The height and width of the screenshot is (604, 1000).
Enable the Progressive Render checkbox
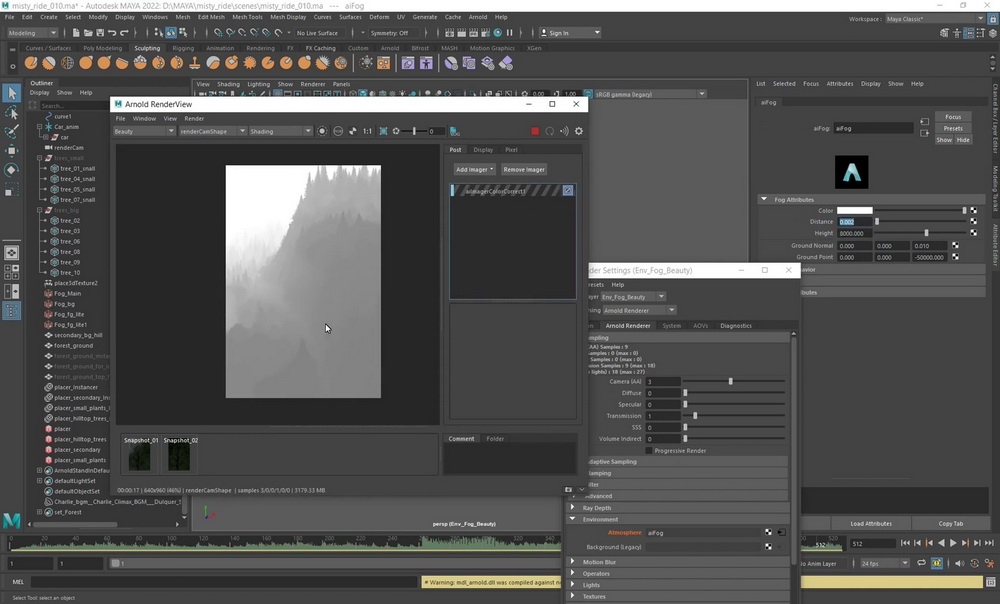tap(649, 450)
